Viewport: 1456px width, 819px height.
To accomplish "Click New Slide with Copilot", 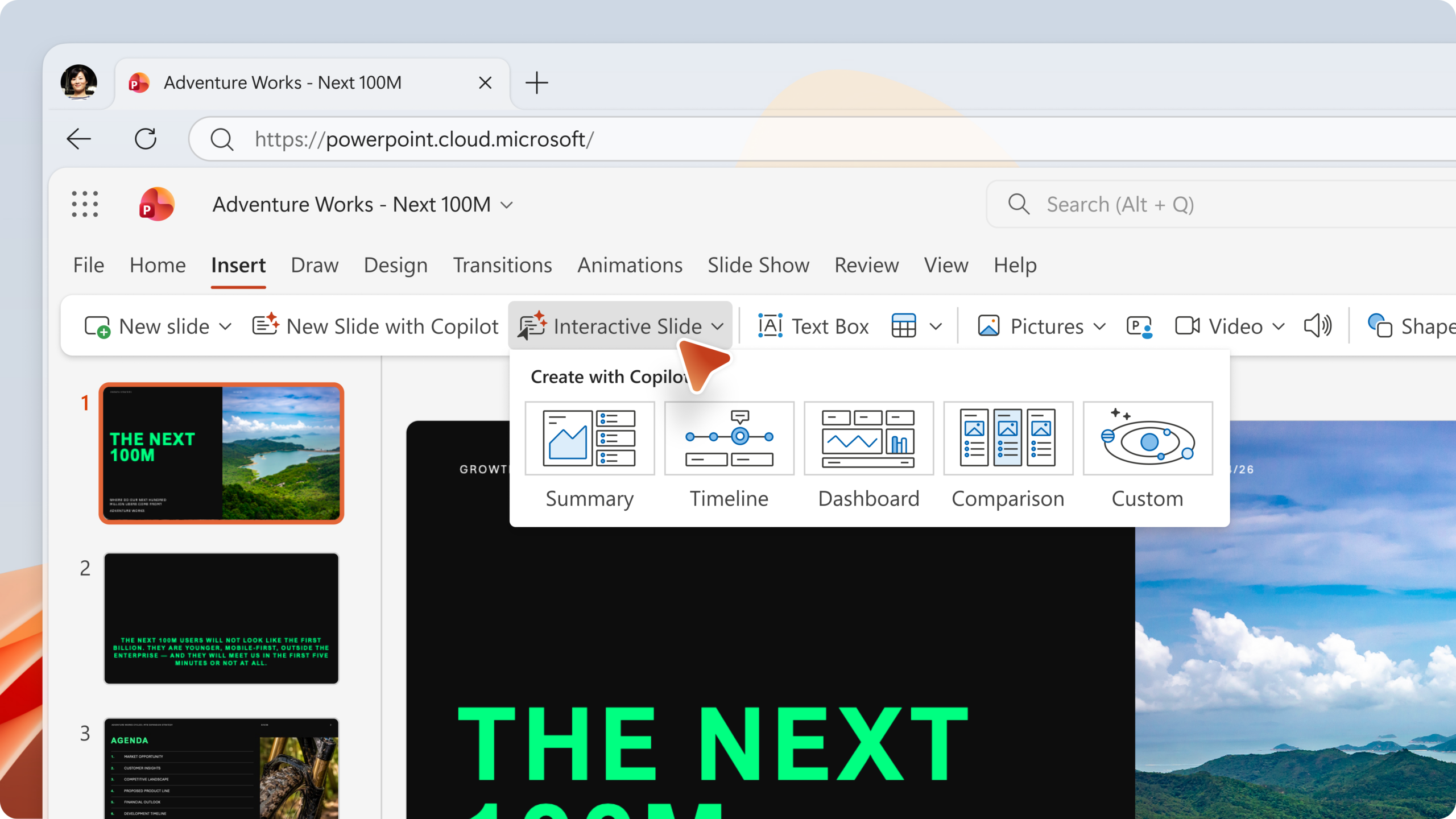I will point(375,326).
